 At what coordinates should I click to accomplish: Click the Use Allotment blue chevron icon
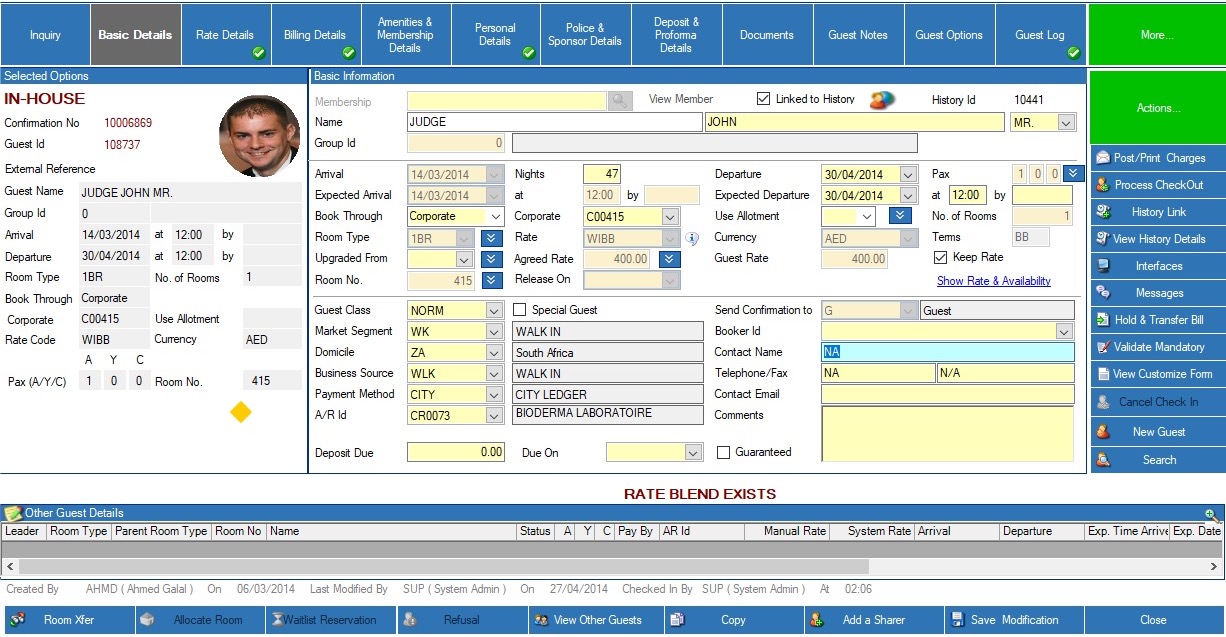pos(900,216)
